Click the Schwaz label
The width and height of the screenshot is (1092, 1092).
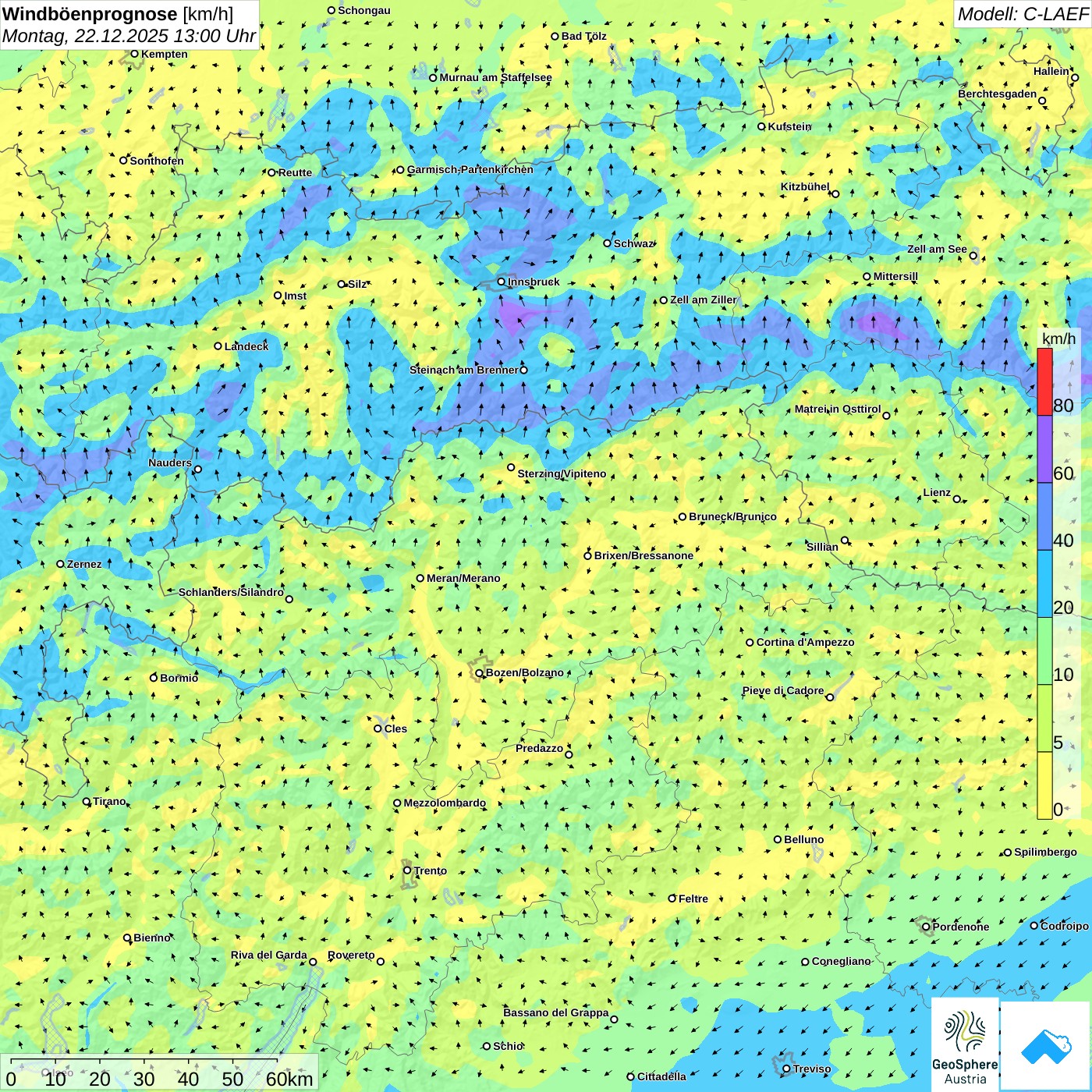tap(633, 243)
